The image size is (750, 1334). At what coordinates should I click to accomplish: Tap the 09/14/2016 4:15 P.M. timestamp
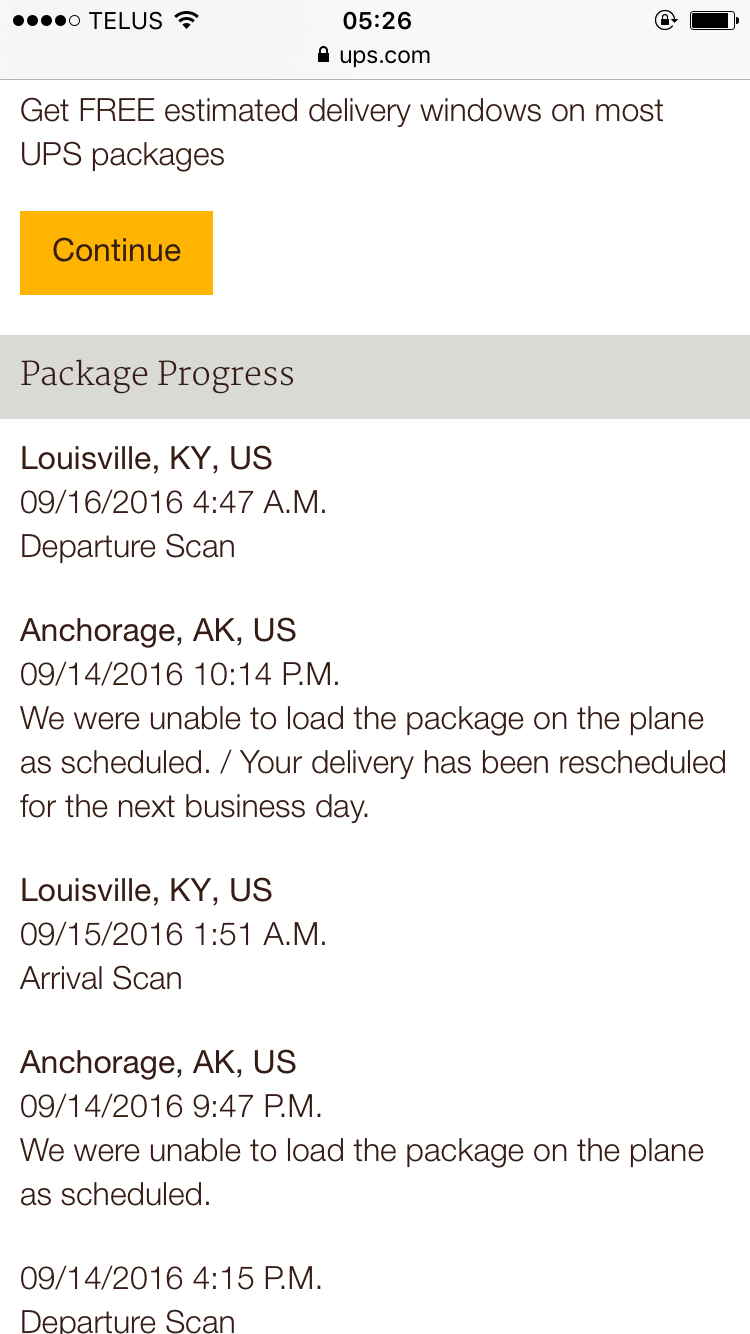[x=171, y=1278]
